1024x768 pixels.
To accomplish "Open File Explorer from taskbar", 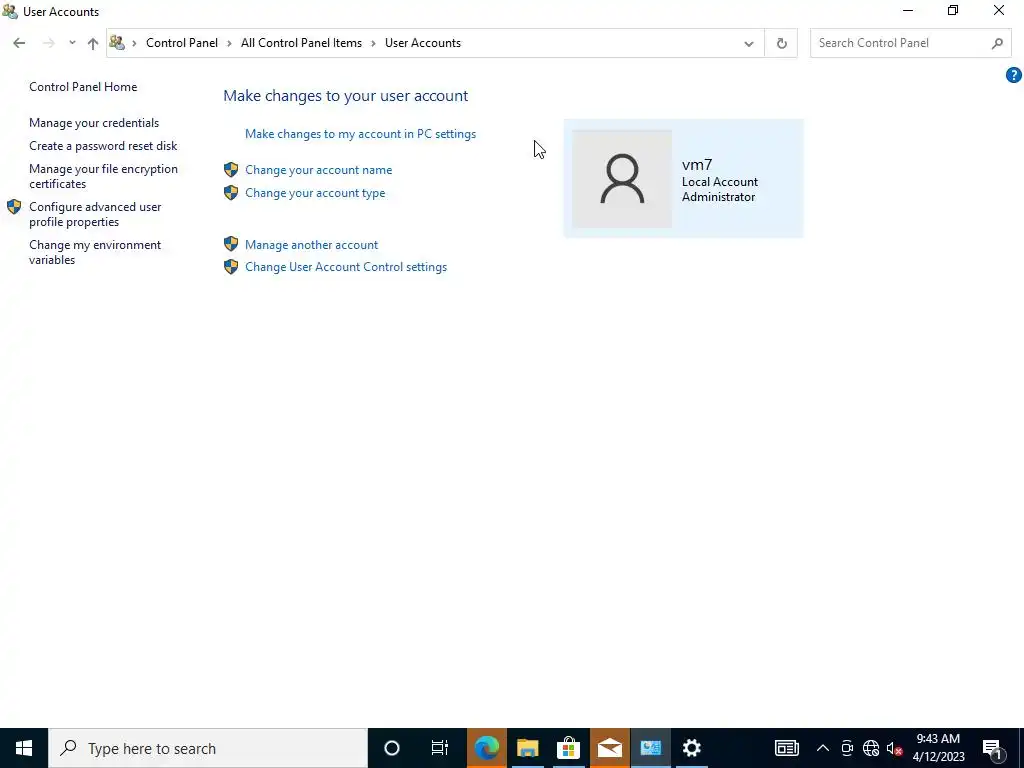I will (528, 748).
